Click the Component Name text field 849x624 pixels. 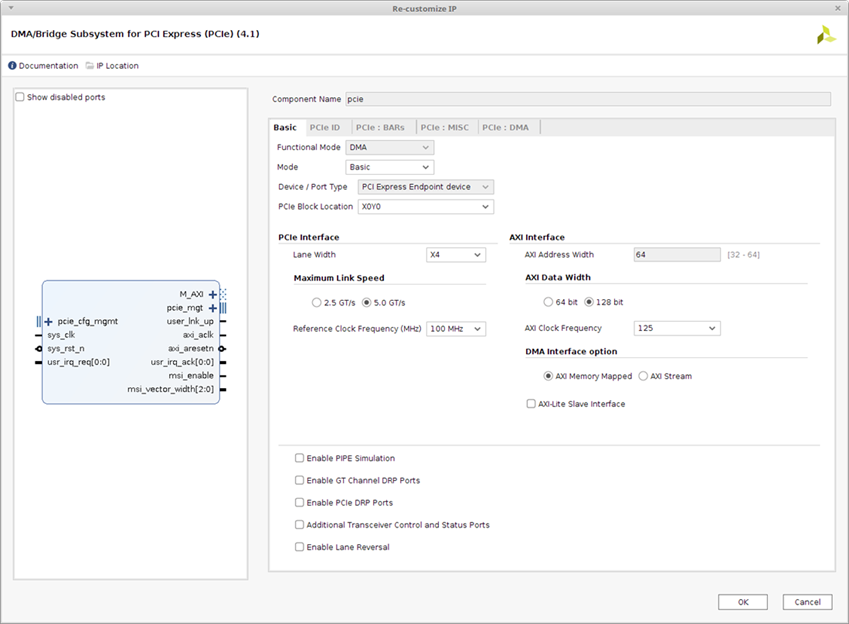[x=587, y=99]
